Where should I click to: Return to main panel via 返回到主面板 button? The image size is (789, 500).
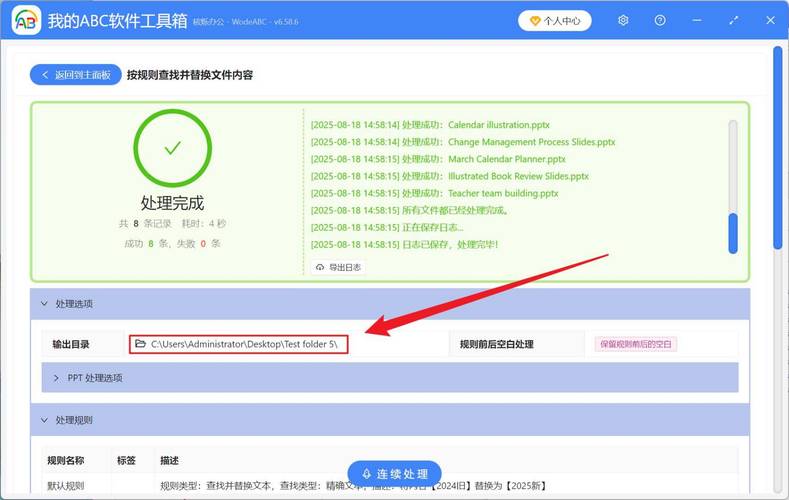[x=75, y=75]
